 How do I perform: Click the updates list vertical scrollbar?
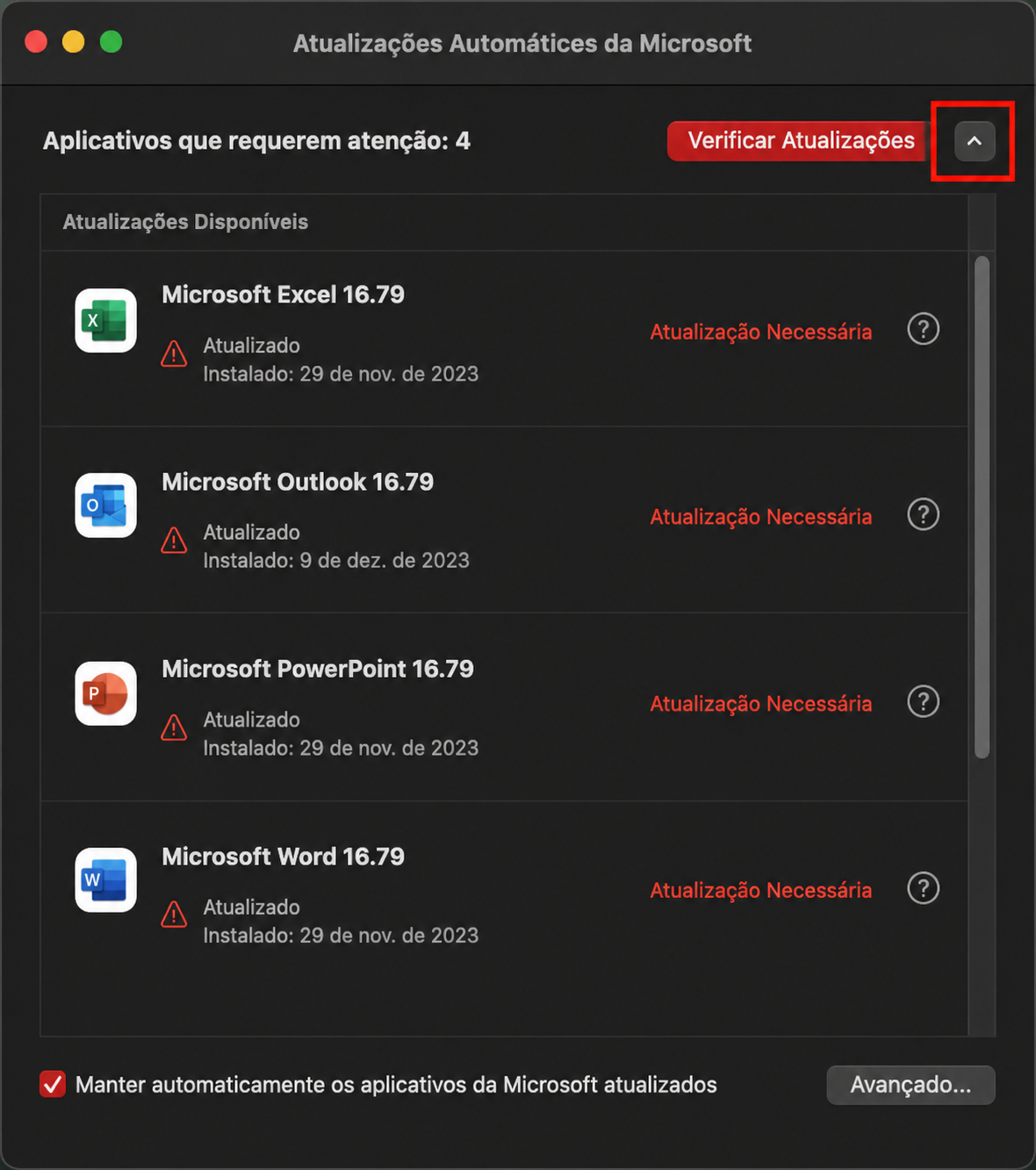click(x=982, y=507)
